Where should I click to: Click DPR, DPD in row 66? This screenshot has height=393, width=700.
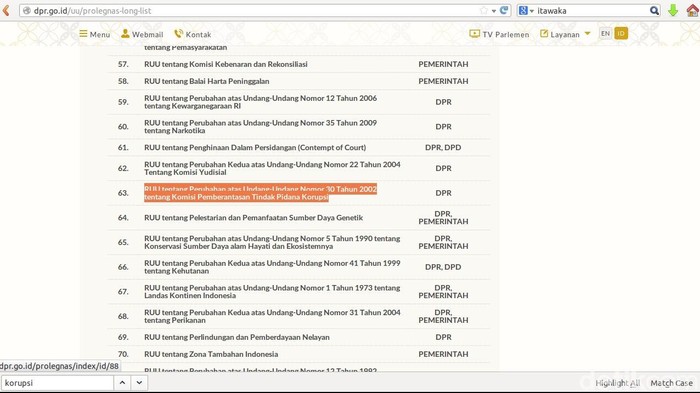coord(443,267)
